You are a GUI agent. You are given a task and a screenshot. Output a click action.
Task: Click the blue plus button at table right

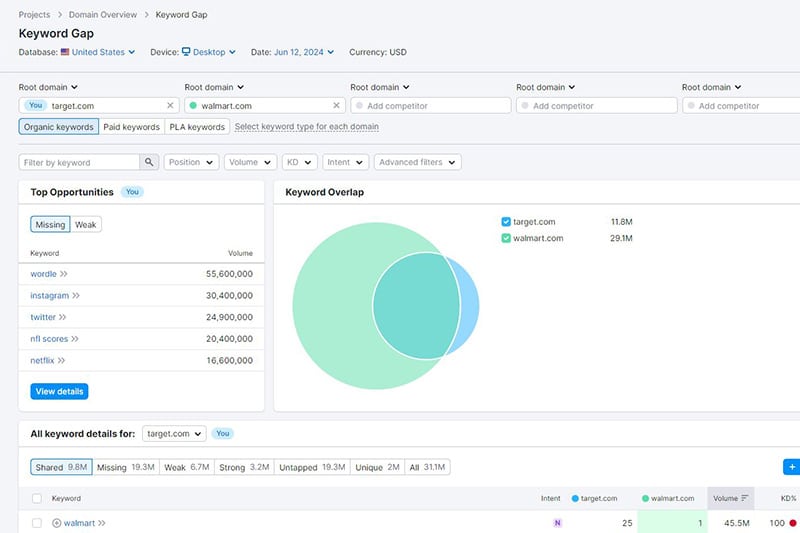792,467
